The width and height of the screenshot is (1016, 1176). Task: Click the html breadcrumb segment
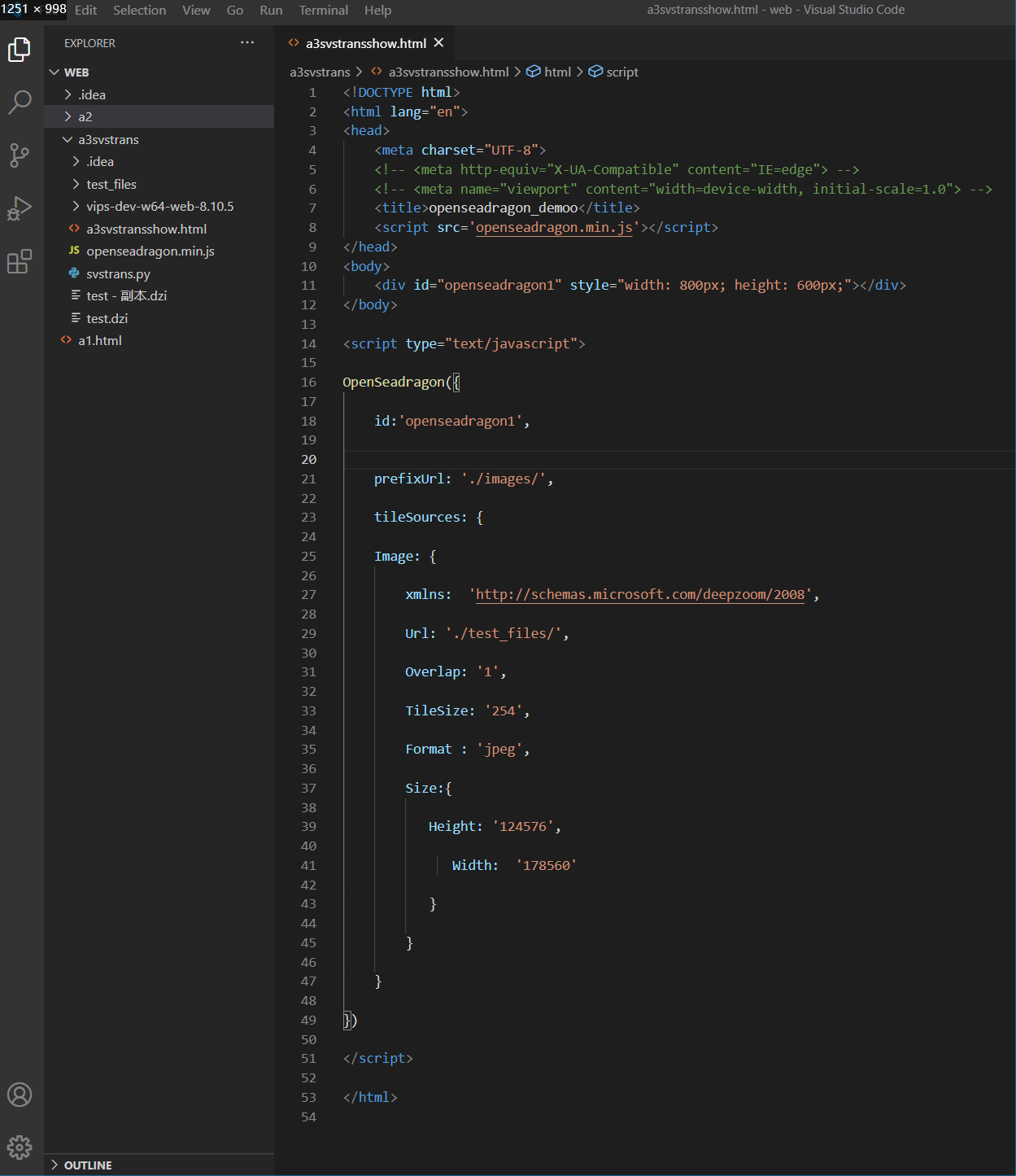(x=549, y=72)
